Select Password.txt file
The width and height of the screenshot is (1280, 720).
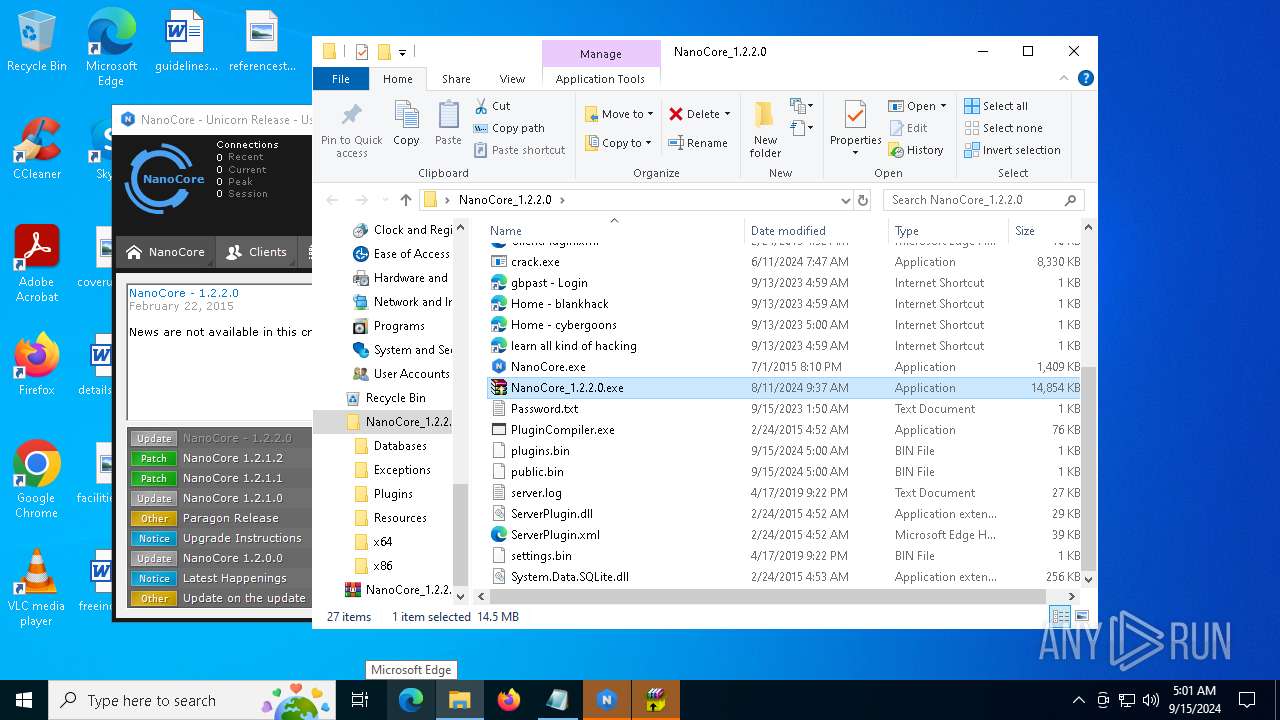pyautogui.click(x=544, y=409)
